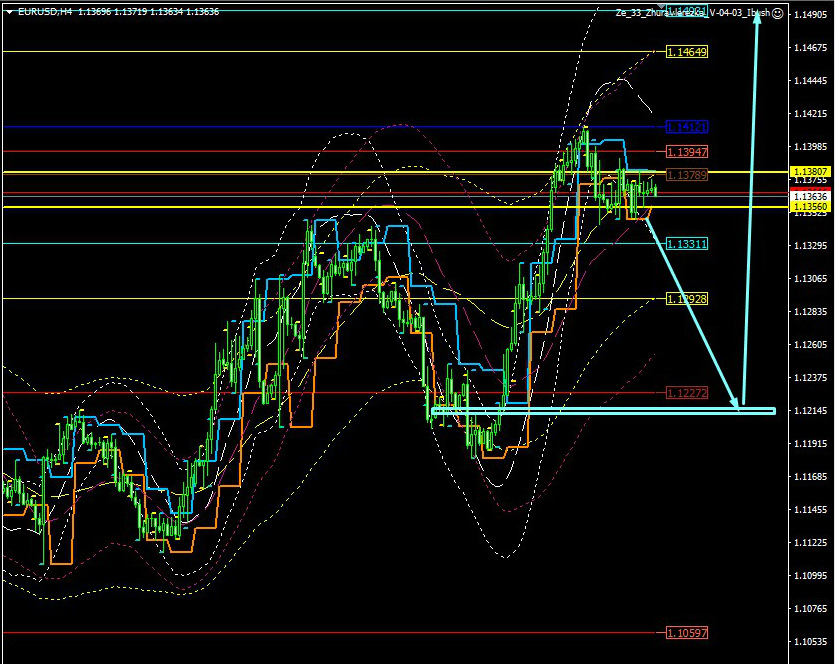The width and height of the screenshot is (835, 664).
Task: Select the yellow 1.12928 level label
Action: point(687,299)
